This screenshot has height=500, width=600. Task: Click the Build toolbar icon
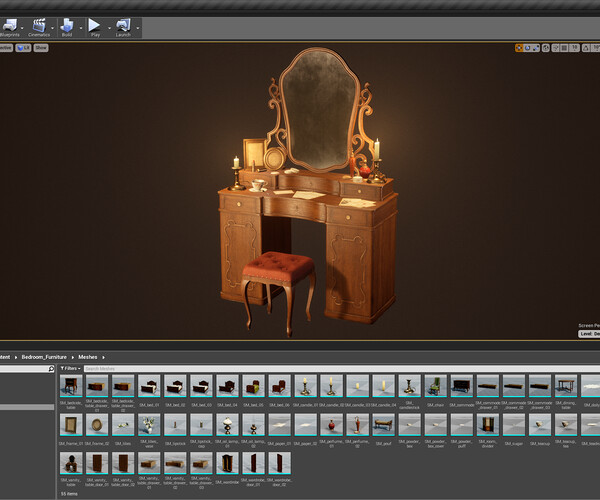pyautogui.click(x=67, y=27)
